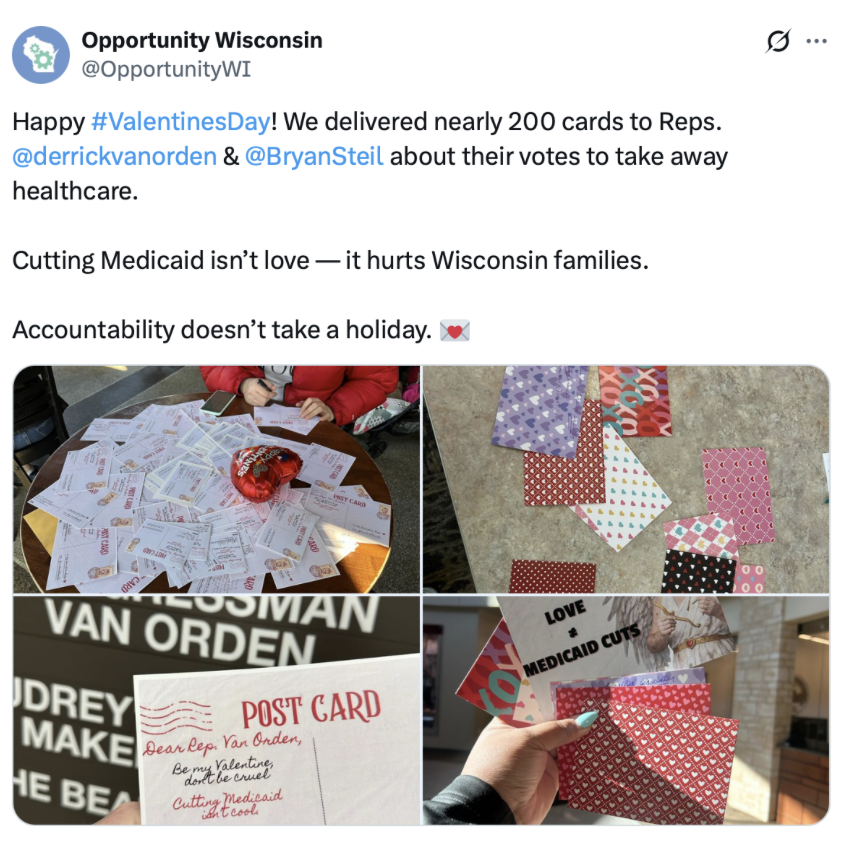Click the @OpportunityWI handle
This screenshot has height=852, width=852.
pyautogui.click(x=166, y=69)
